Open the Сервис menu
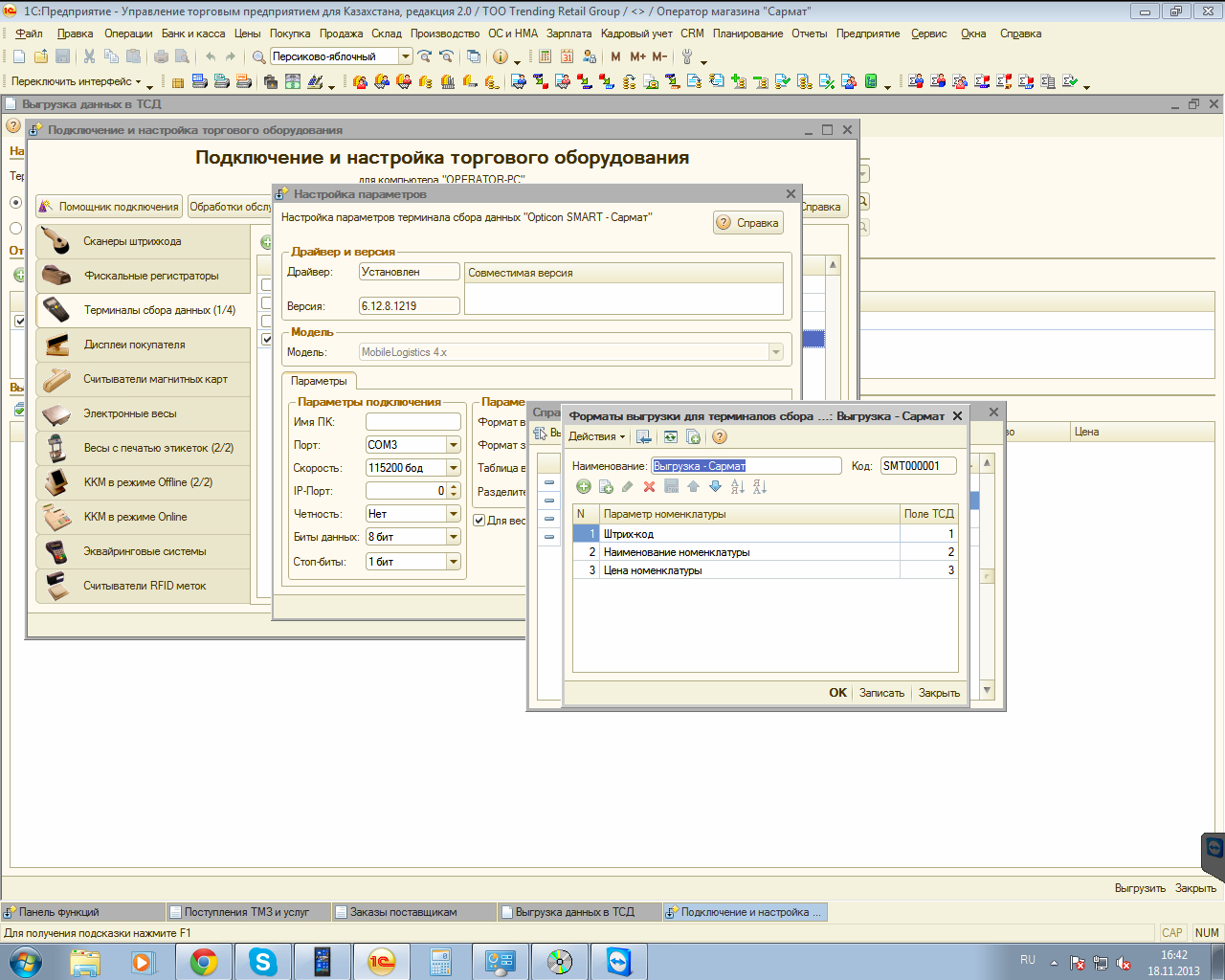Viewport: 1225px width, 980px height. pyautogui.click(x=928, y=33)
